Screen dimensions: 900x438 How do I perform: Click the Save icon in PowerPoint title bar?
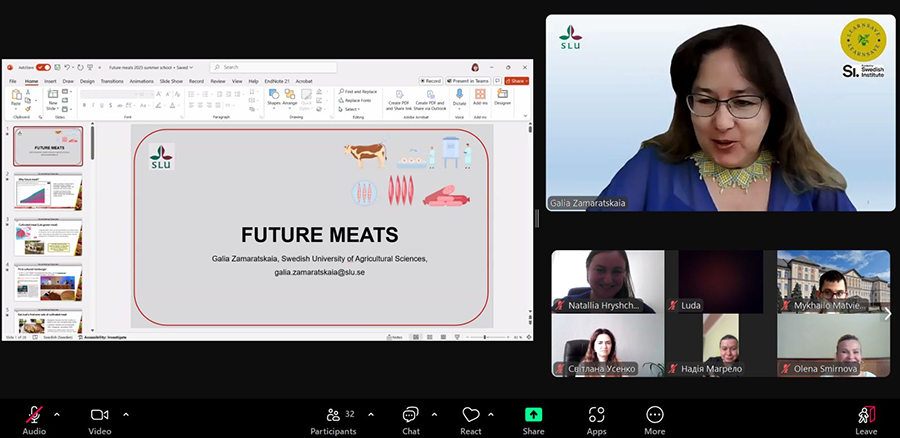coord(57,67)
